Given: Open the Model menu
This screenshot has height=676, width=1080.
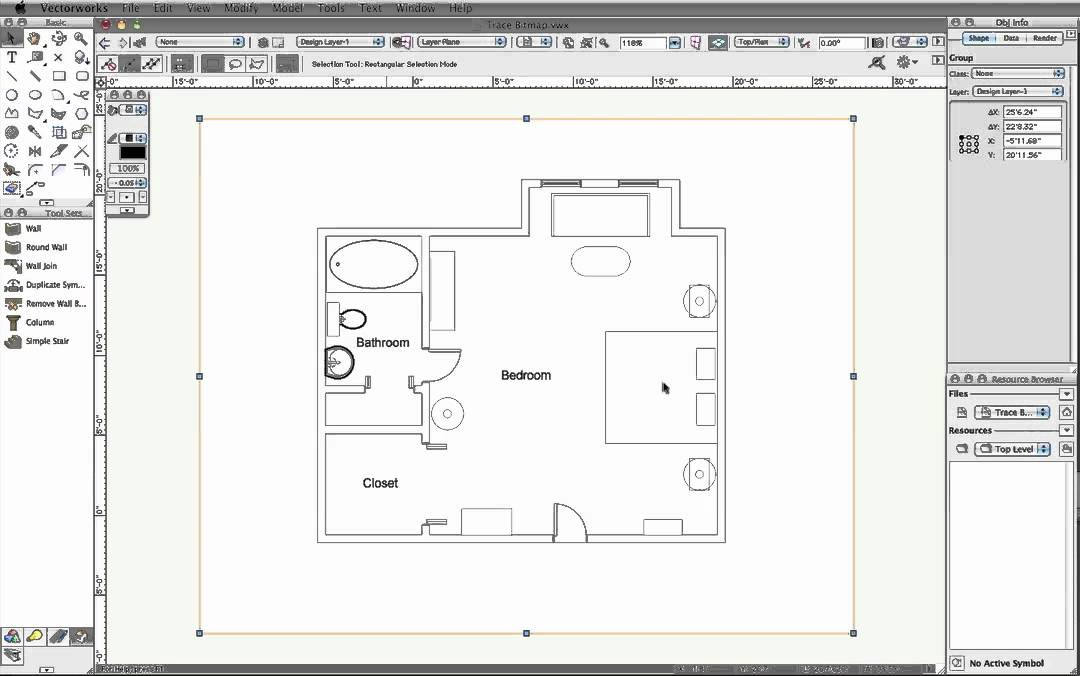Looking at the screenshot, I should click(x=288, y=8).
